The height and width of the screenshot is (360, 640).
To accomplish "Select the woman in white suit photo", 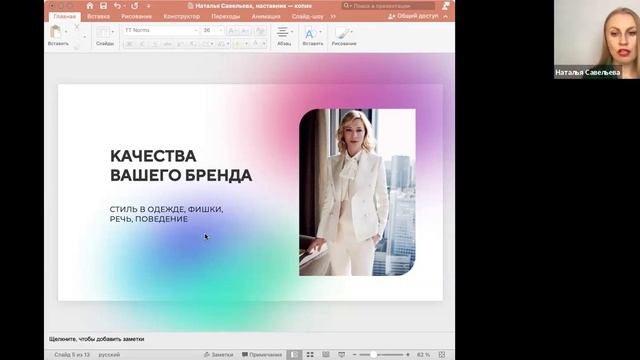I will (358, 192).
